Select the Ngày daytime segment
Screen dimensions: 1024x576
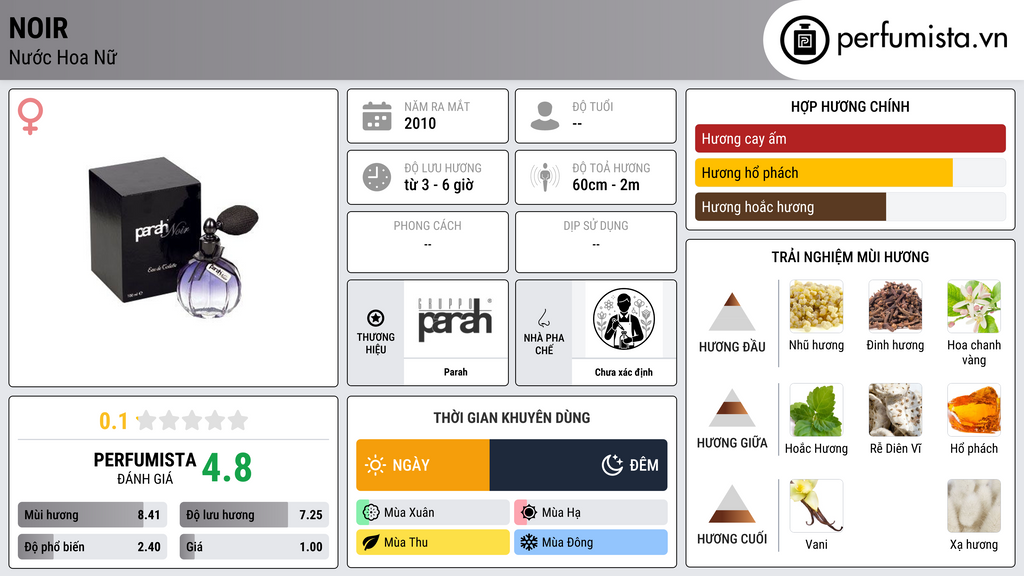pyautogui.click(x=423, y=465)
